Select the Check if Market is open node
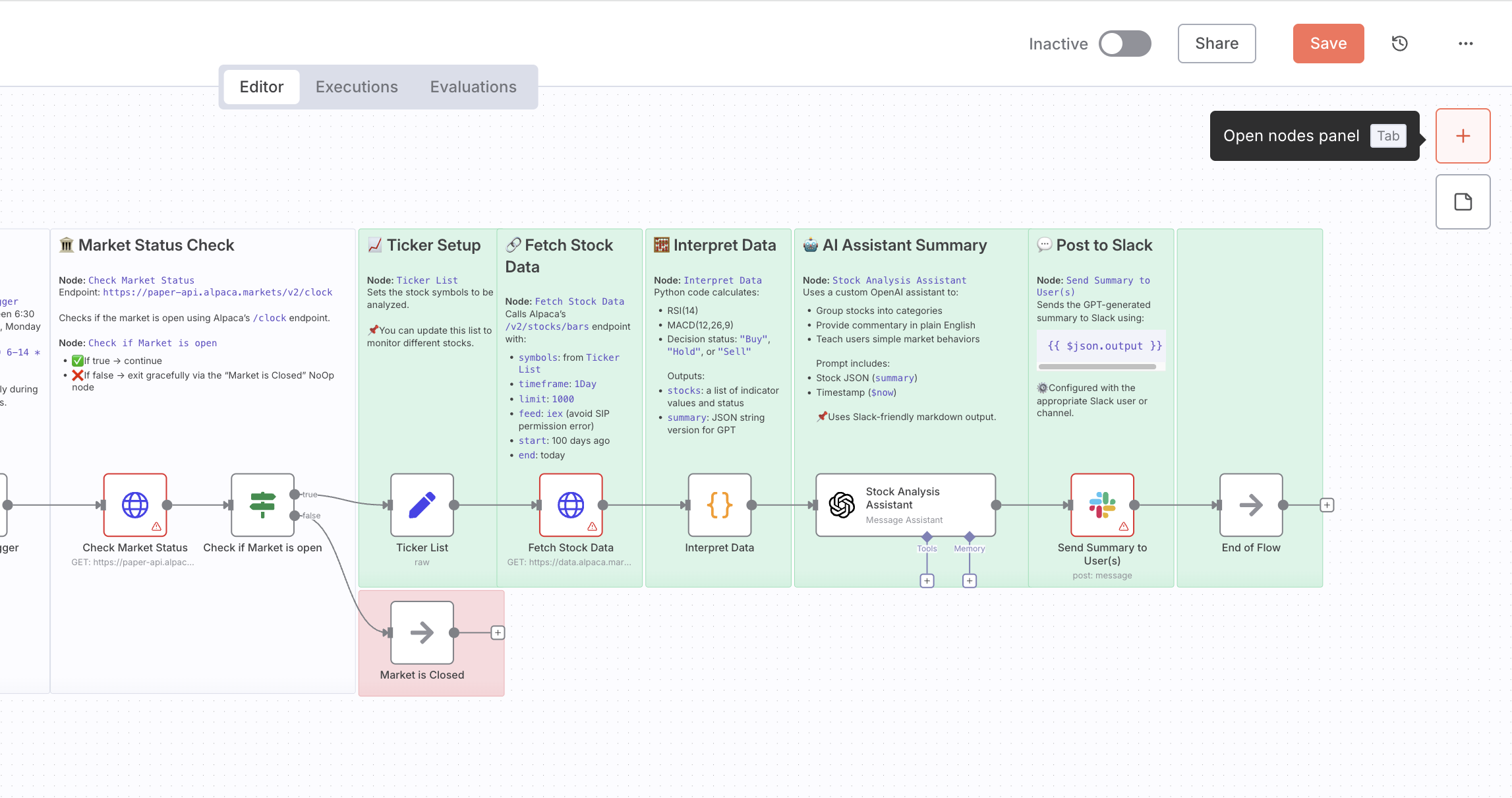The image size is (1512, 798). click(262, 505)
